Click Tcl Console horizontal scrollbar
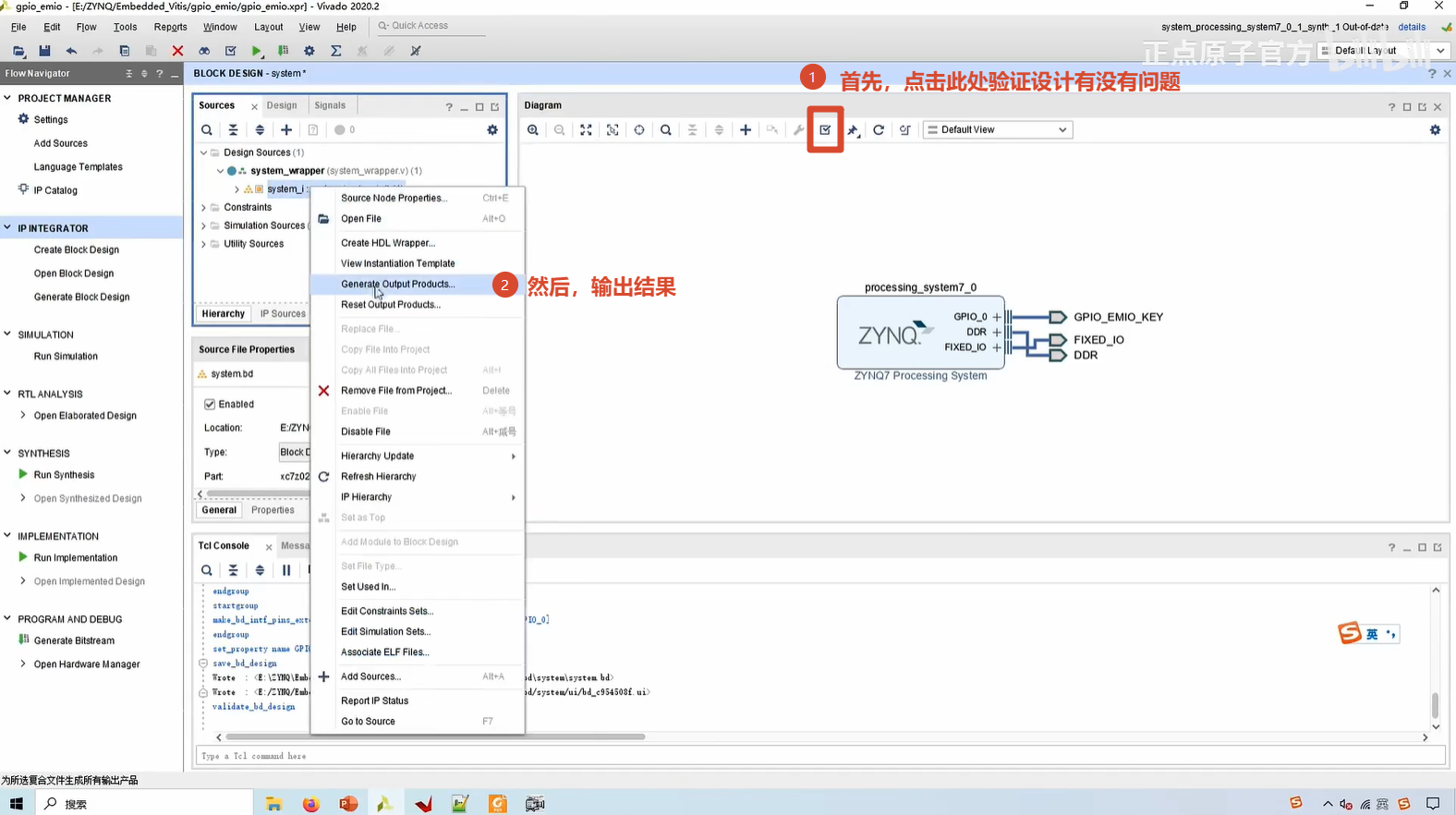 point(435,737)
